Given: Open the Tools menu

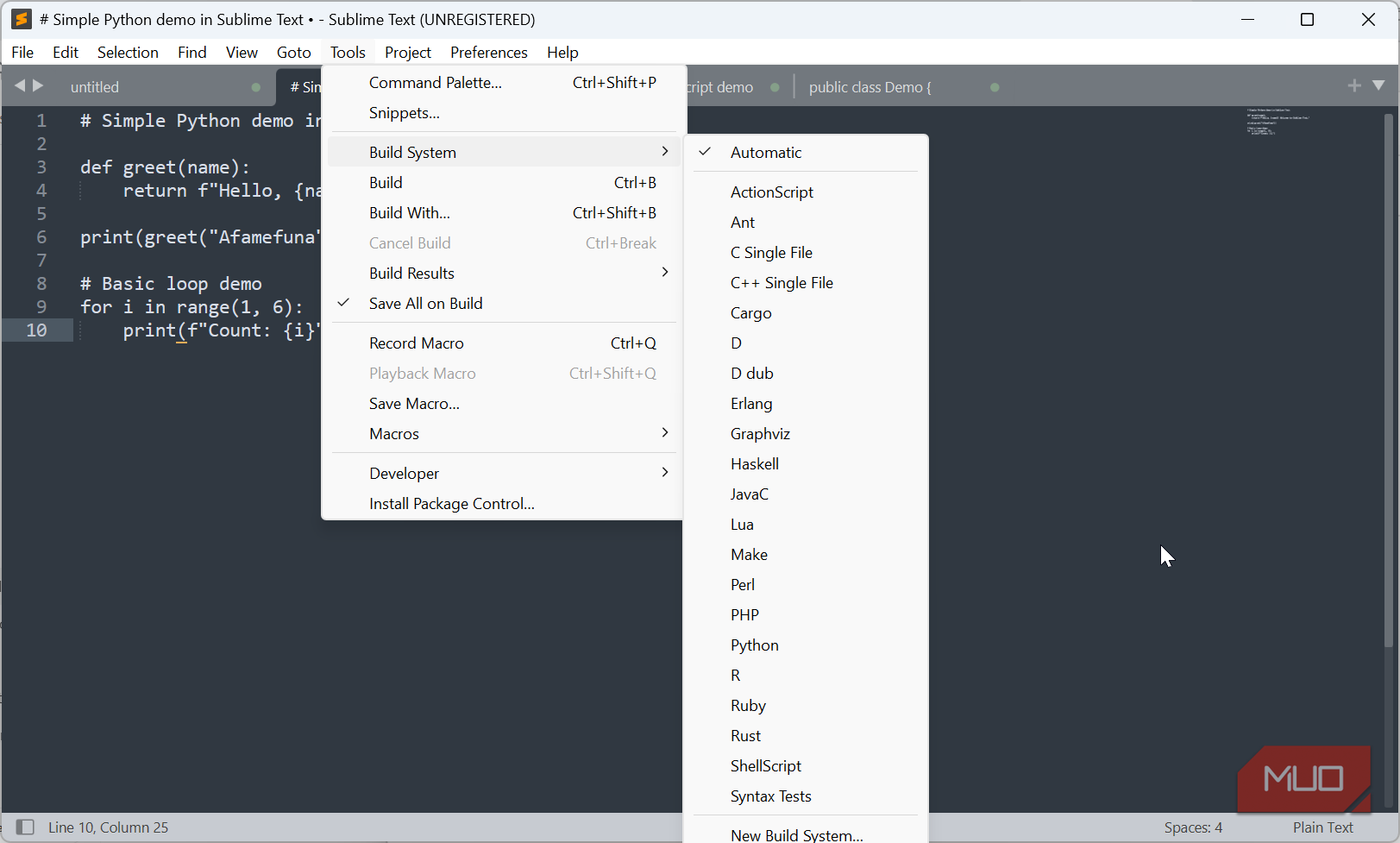Looking at the screenshot, I should pyautogui.click(x=348, y=53).
